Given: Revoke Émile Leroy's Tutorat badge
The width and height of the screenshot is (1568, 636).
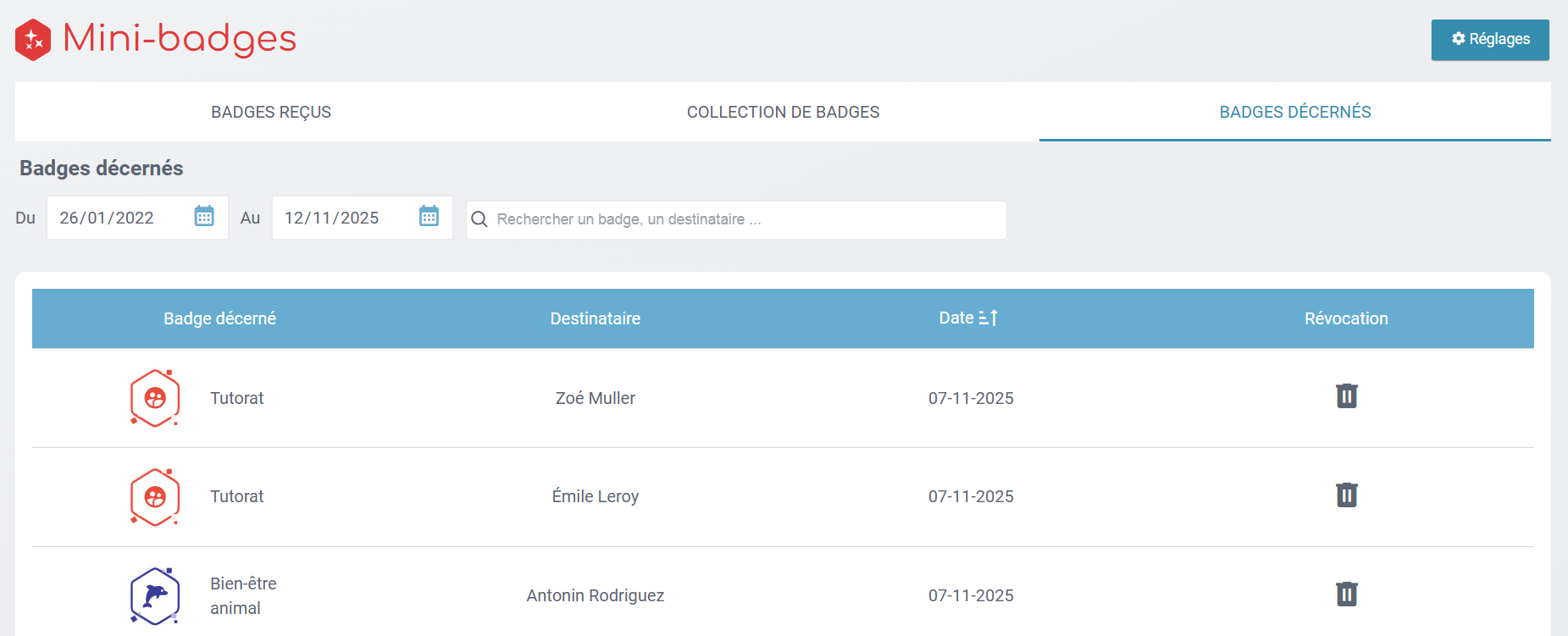Looking at the screenshot, I should [1346, 495].
